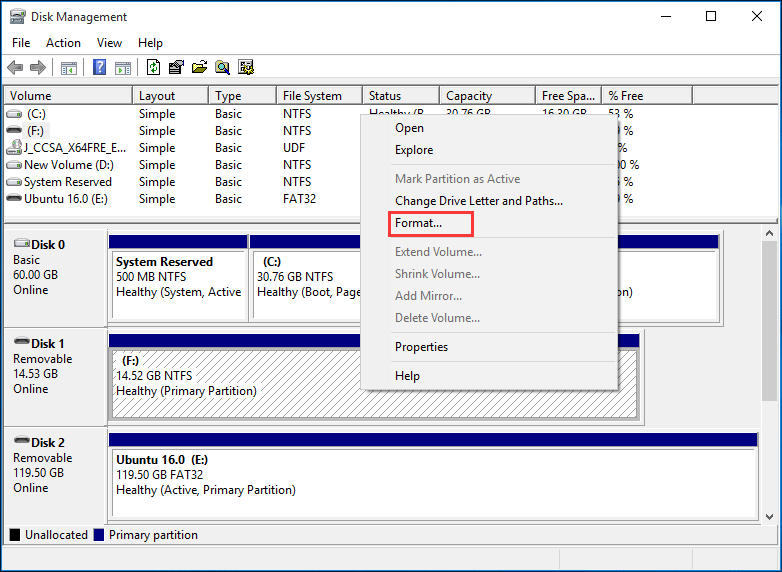Select the (C:) volume name in the list
782x572 pixels.
[36, 114]
